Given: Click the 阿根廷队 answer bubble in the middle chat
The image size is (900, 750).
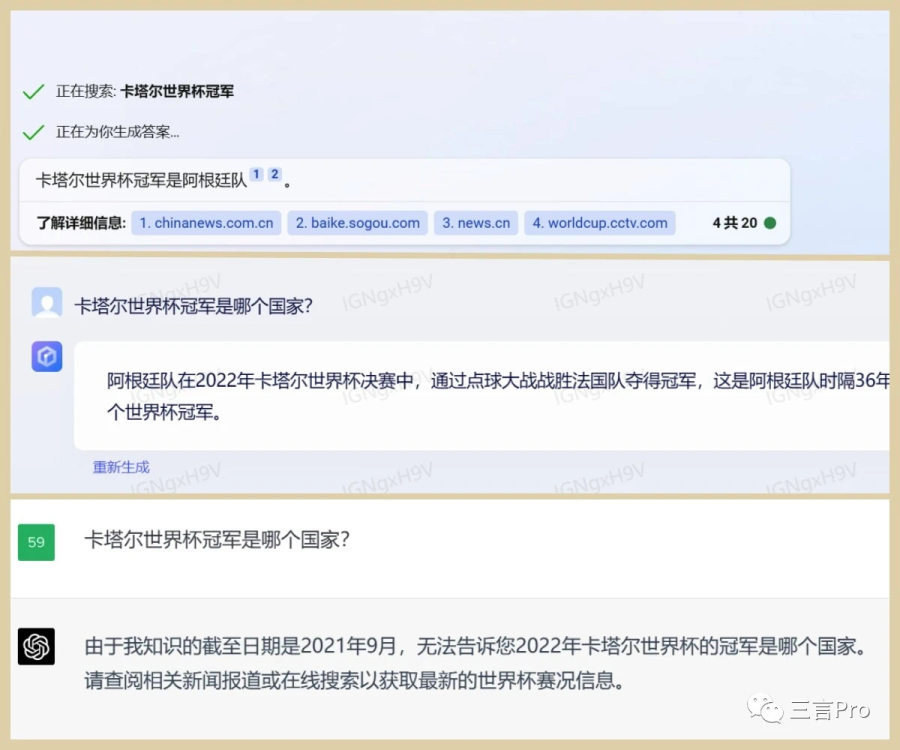Looking at the screenshot, I should 480,395.
